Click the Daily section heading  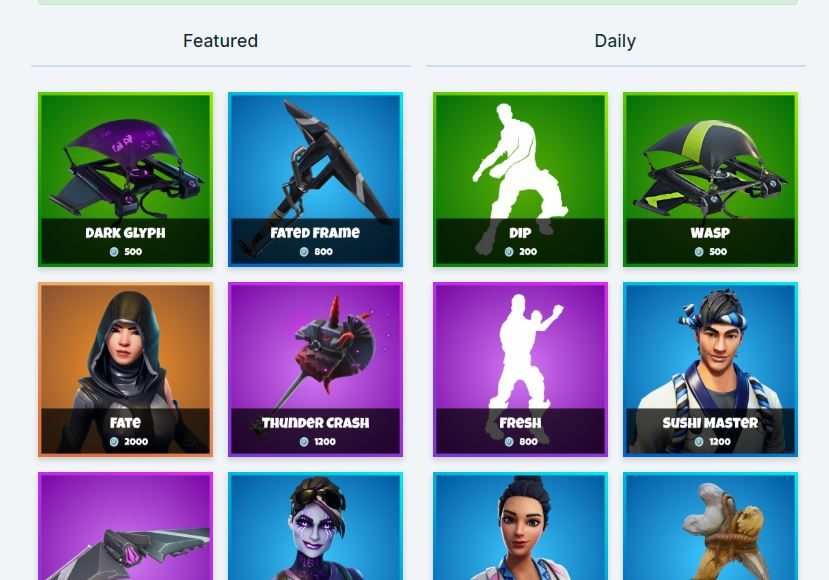pos(615,41)
